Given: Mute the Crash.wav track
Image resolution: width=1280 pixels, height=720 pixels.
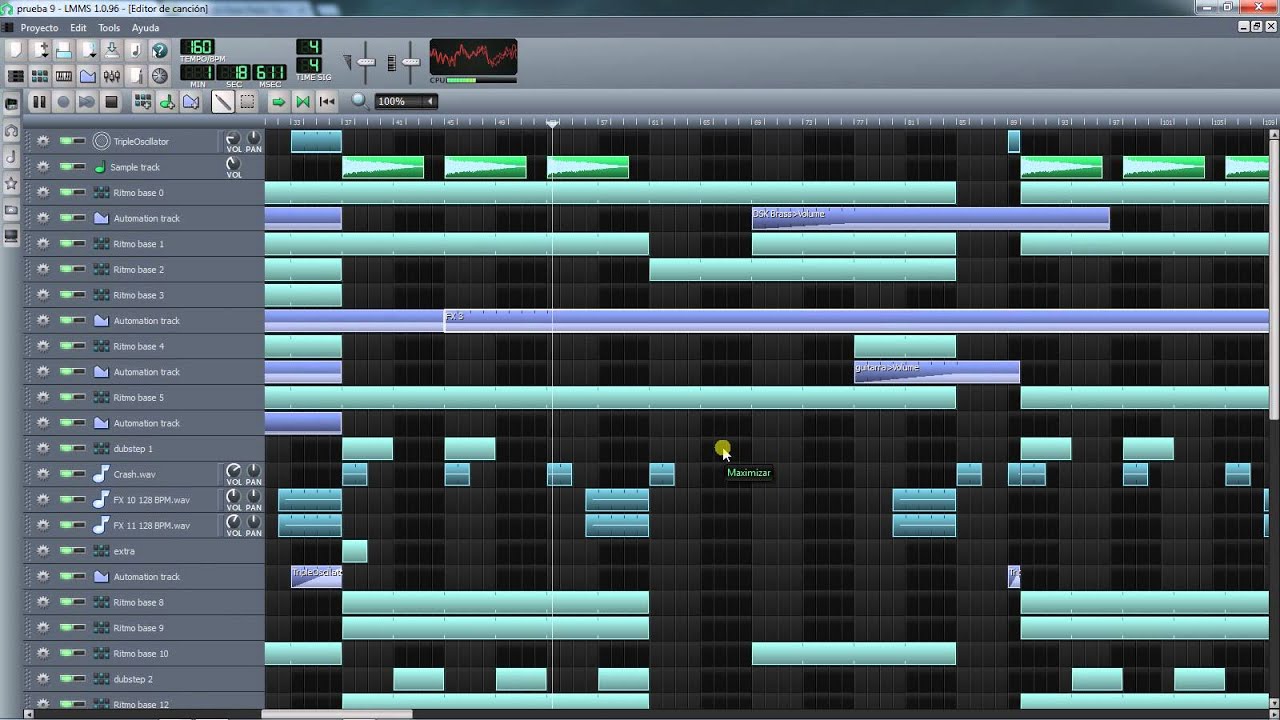Looking at the screenshot, I should (x=66, y=474).
